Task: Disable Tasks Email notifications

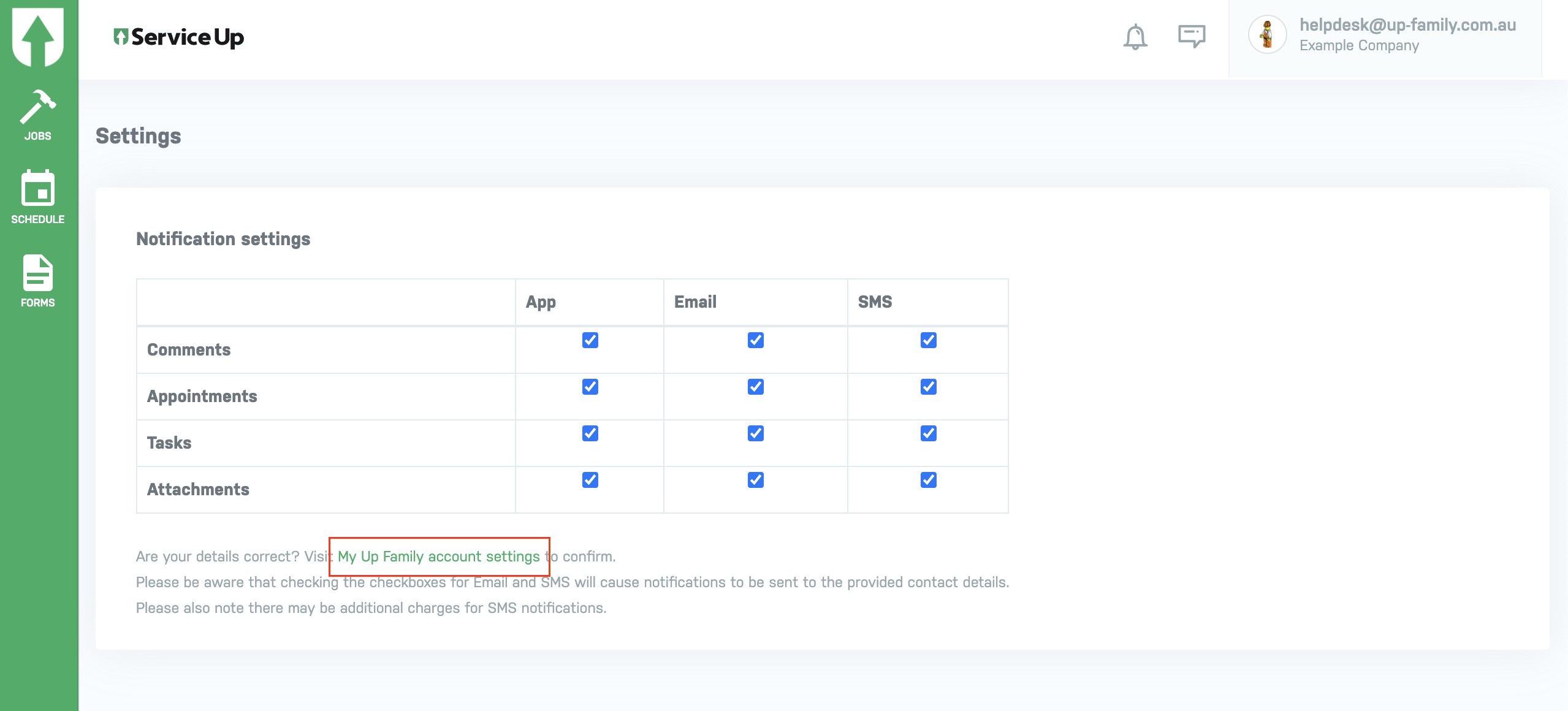Action: coord(755,433)
